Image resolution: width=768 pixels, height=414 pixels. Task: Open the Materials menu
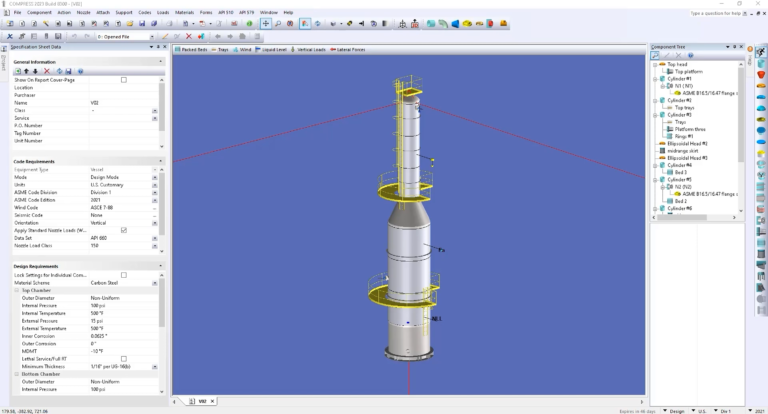click(184, 12)
